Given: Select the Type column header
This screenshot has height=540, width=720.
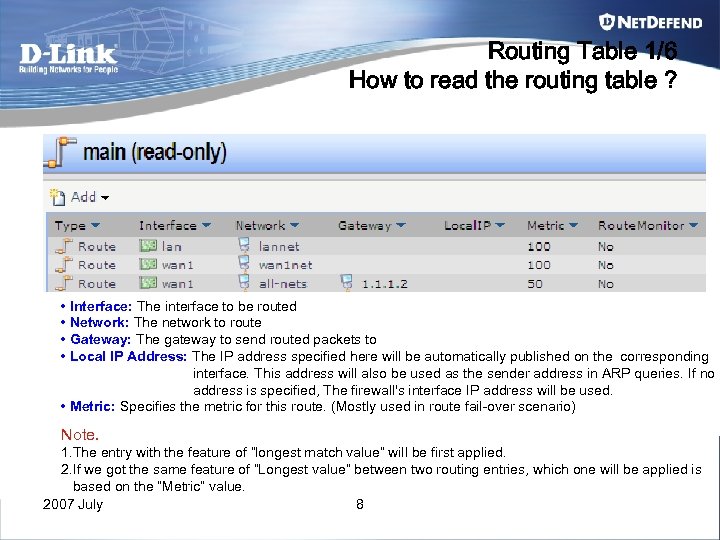Looking at the screenshot, I should (70, 225).
